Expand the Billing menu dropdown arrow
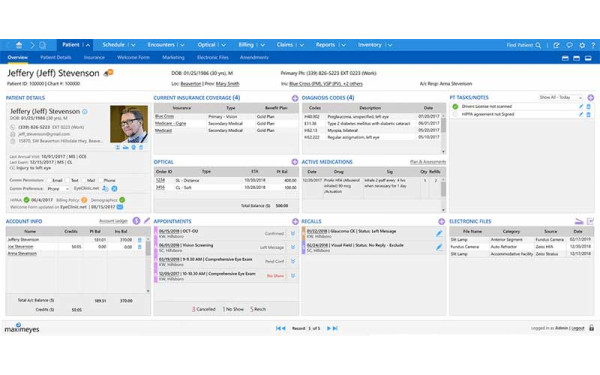 point(263,45)
